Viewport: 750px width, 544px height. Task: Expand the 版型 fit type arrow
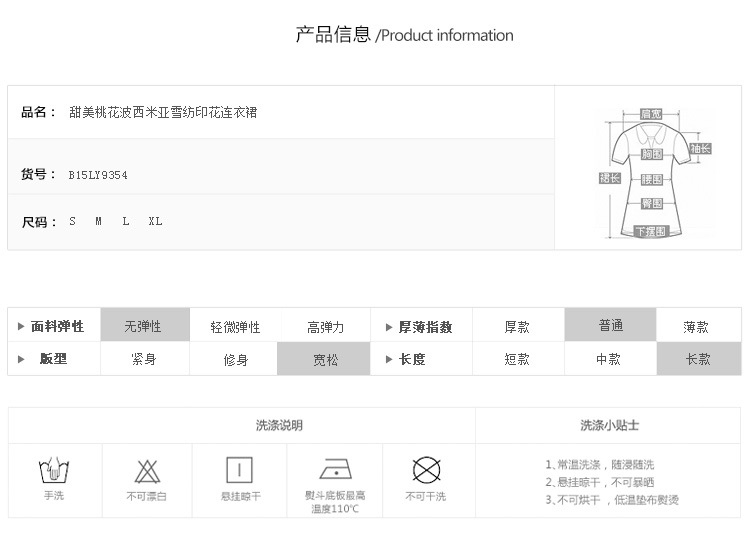(21, 359)
